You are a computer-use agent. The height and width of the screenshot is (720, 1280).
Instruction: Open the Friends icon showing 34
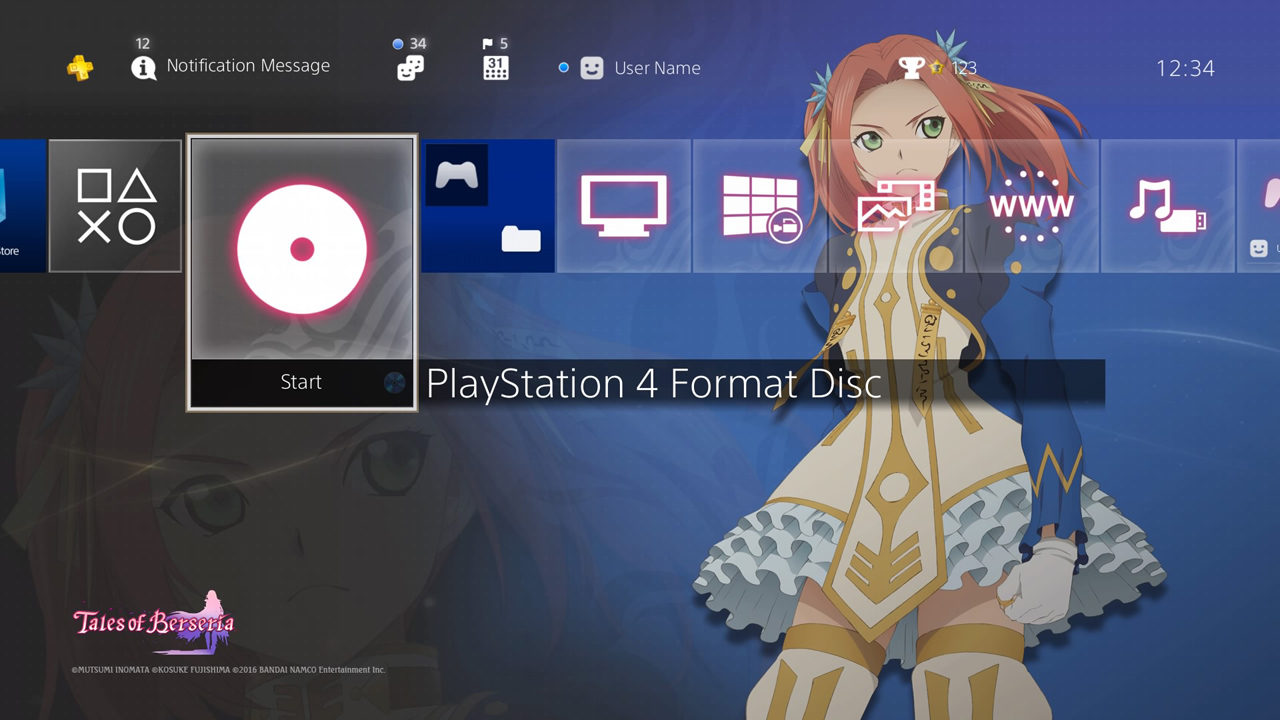point(410,67)
